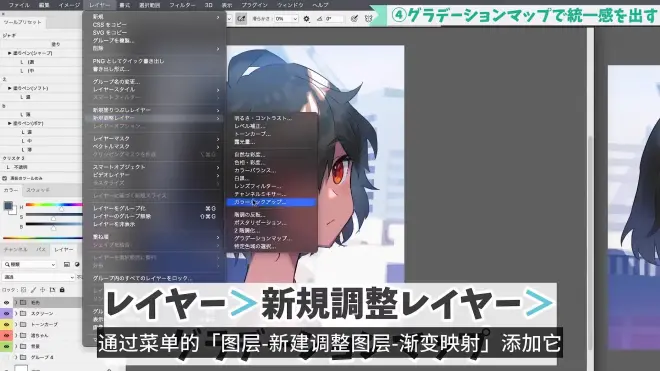Open the ヘルプ menu
This screenshot has width=660, height=371.
[320, 5]
